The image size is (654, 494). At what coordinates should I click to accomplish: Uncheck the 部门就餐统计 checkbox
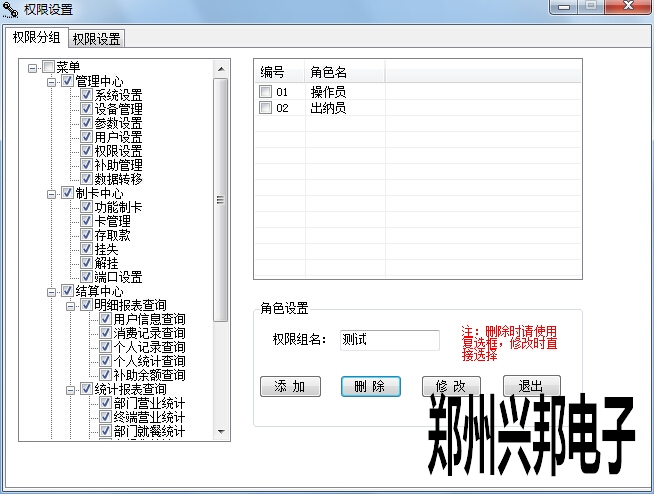pos(105,431)
